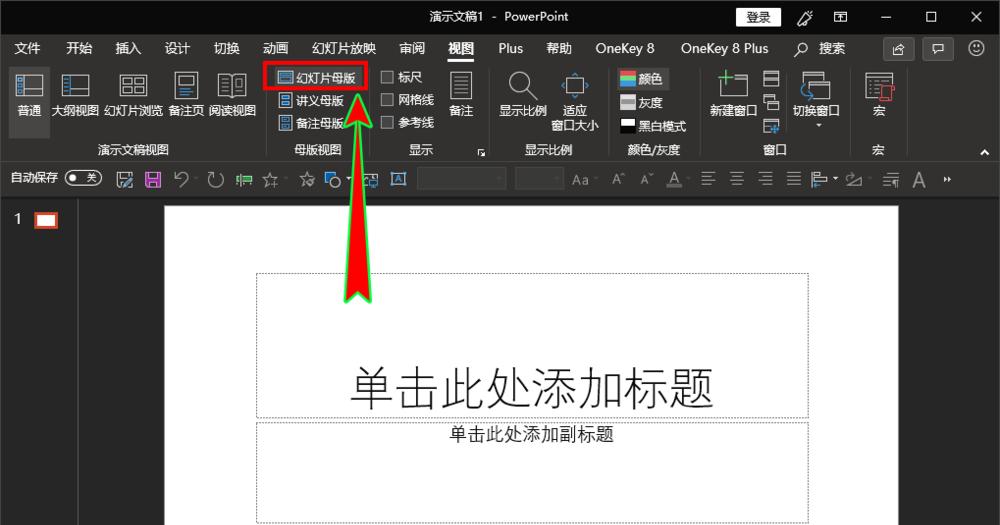Open the font size combo box

click(x=540, y=179)
